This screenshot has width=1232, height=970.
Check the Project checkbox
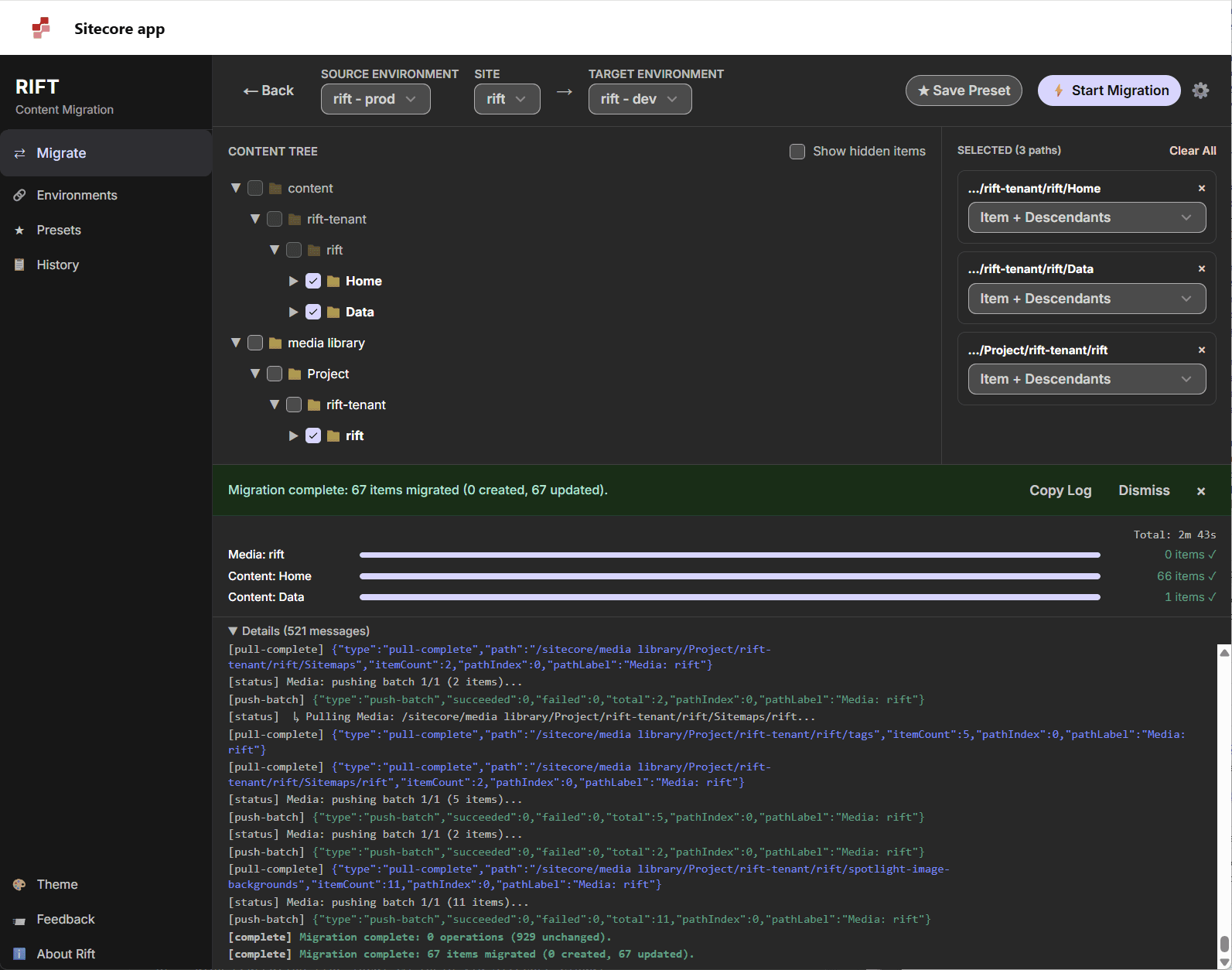tap(275, 374)
